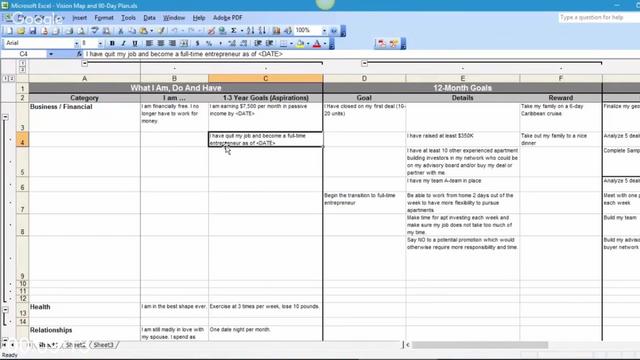This screenshot has height=360, width=640.
Task: Toggle Bold formatting
Action: click(112, 43)
